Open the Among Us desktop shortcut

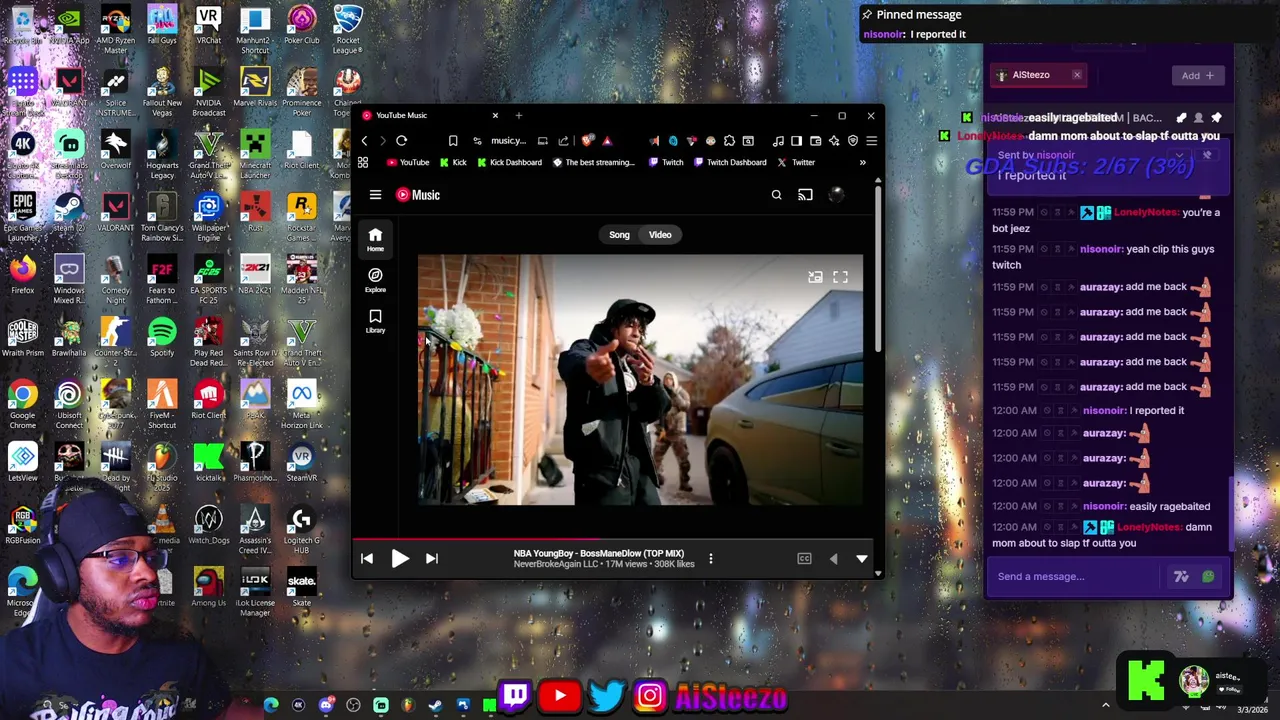[208, 588]
